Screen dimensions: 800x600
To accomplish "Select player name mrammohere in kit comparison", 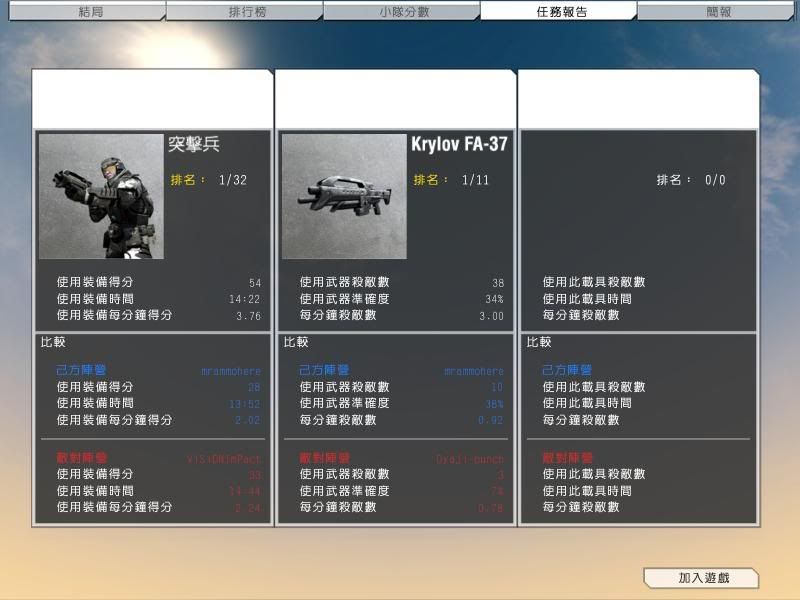I will 230,371.
